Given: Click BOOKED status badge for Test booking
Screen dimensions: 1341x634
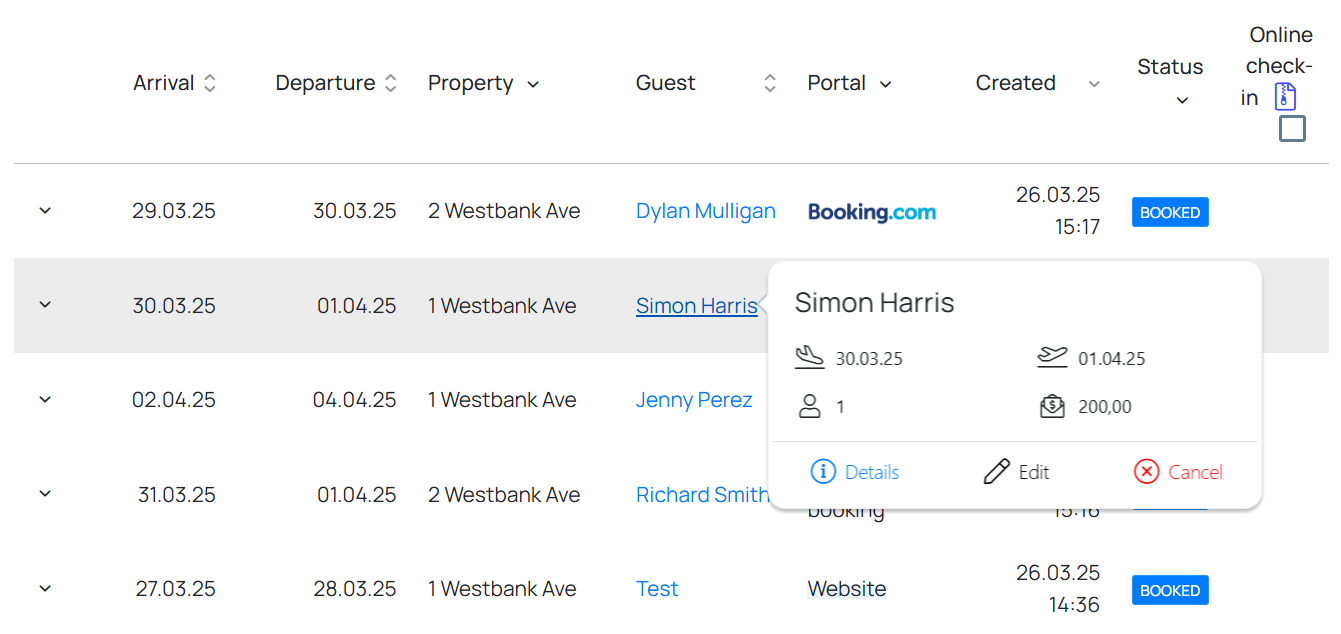Looking at the screenshot, I should point(1170,590).
